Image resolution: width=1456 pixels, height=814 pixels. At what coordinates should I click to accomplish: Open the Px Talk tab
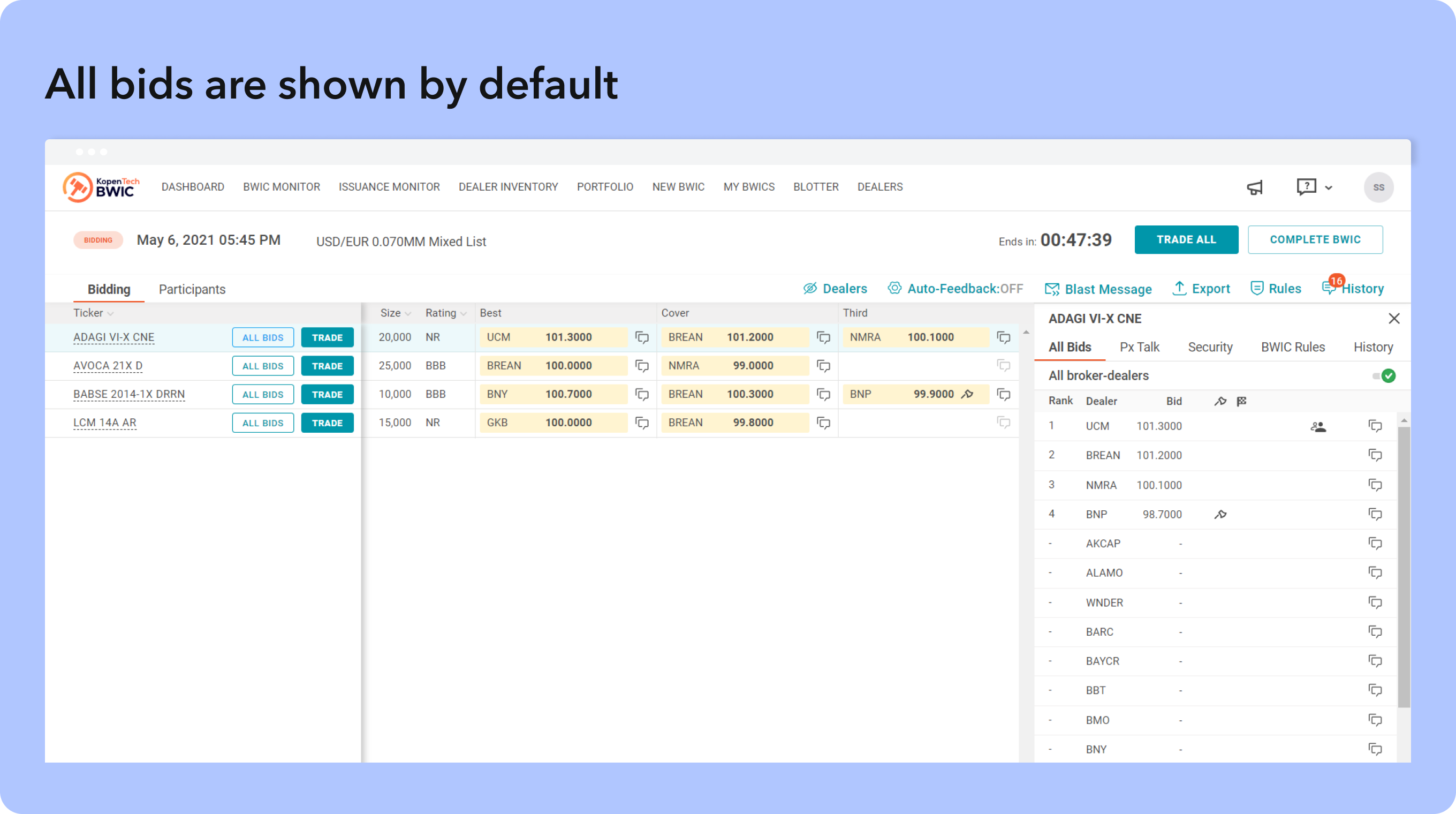coord(1139,347)
